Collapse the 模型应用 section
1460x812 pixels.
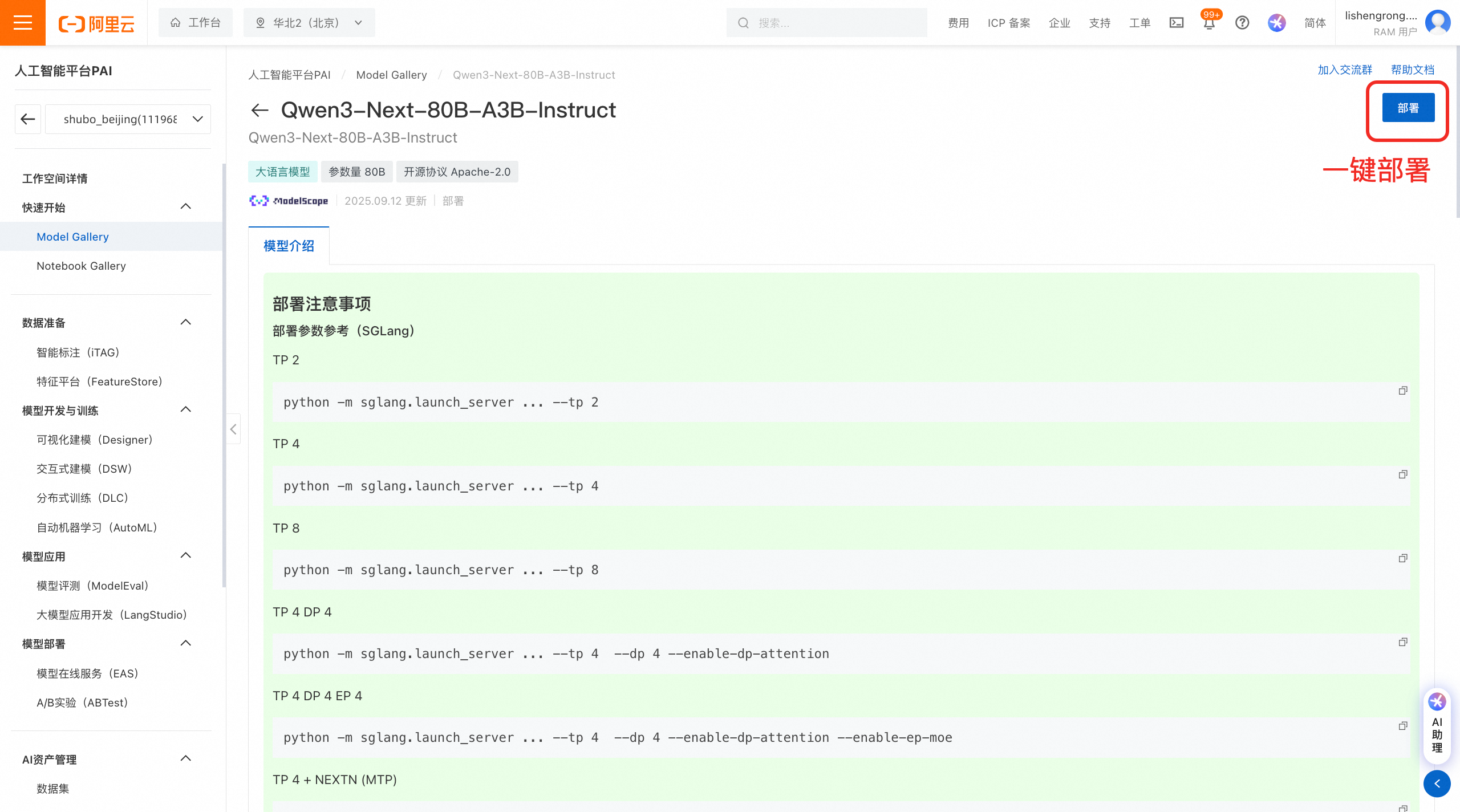click(x=186, y=555)
